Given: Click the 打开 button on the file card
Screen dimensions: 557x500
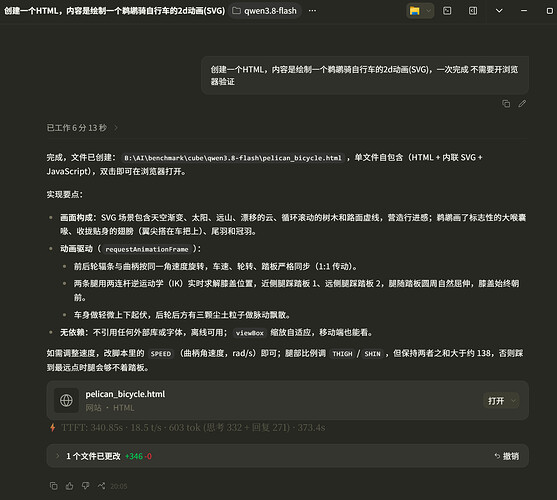Looking at the screenshot, I should (496, 401).
